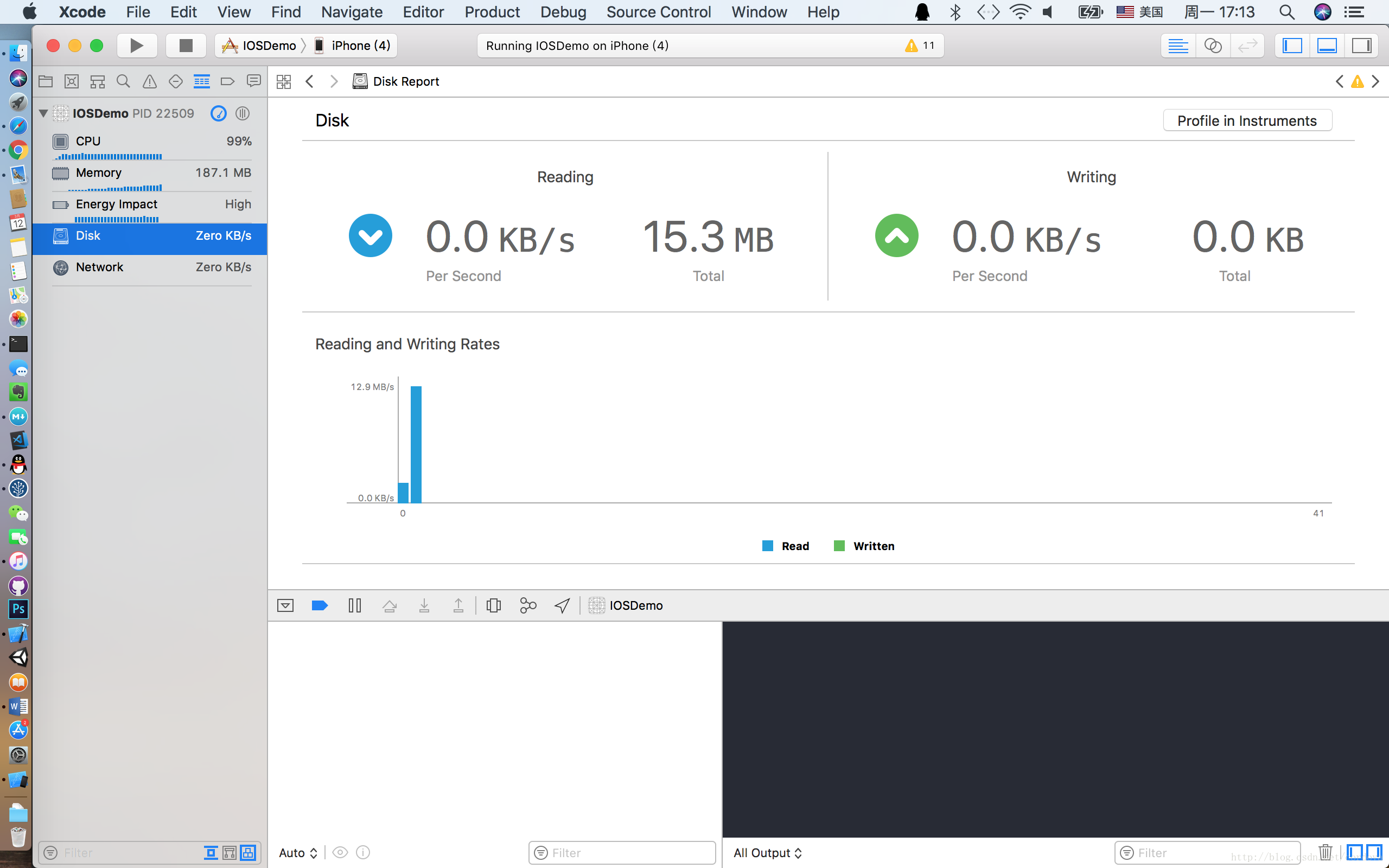Focus the console Filter field
Screen dimensions: 1389x868
1207,853
